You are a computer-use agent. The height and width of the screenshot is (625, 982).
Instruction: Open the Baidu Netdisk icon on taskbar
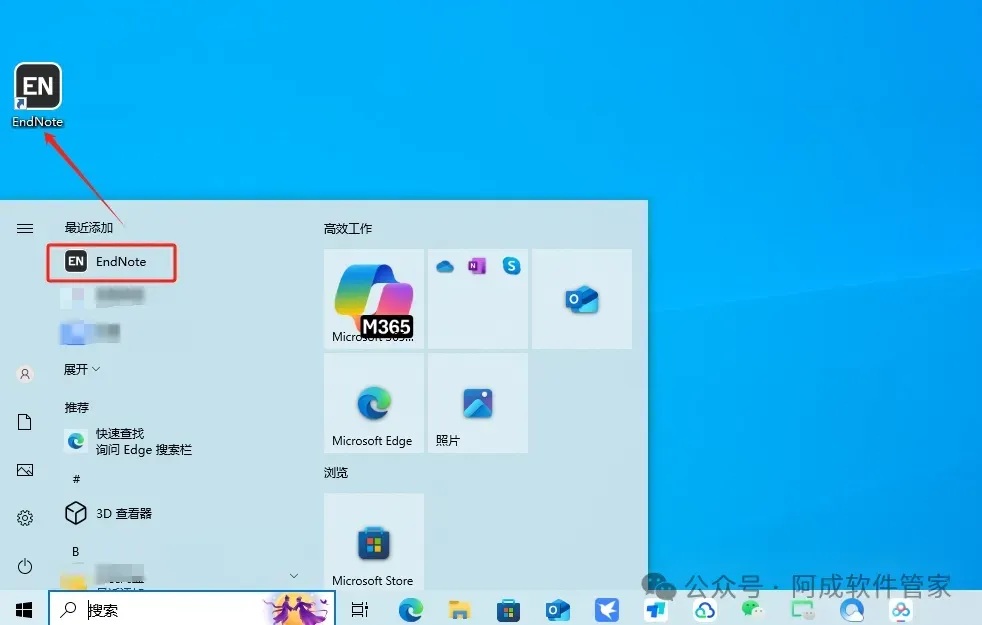[901, 610]
